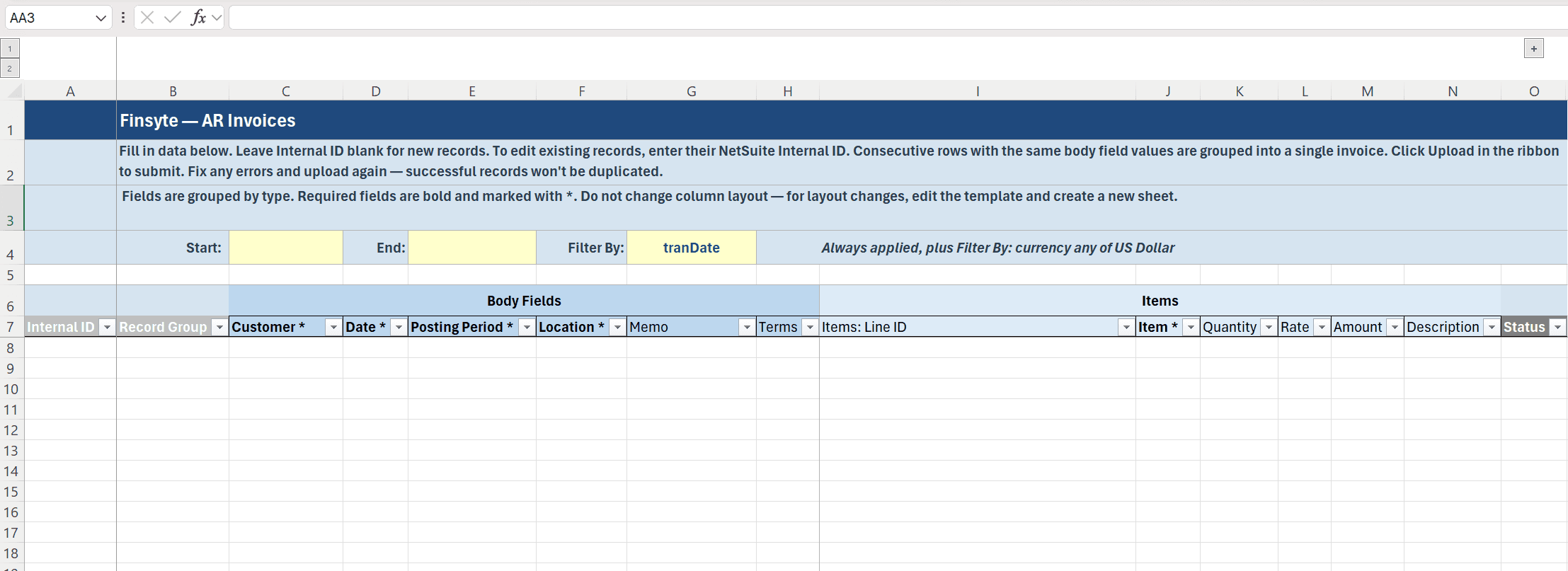Click the Start: label cell
This screenshot has width=1568, height=571.
coord(173,248)
